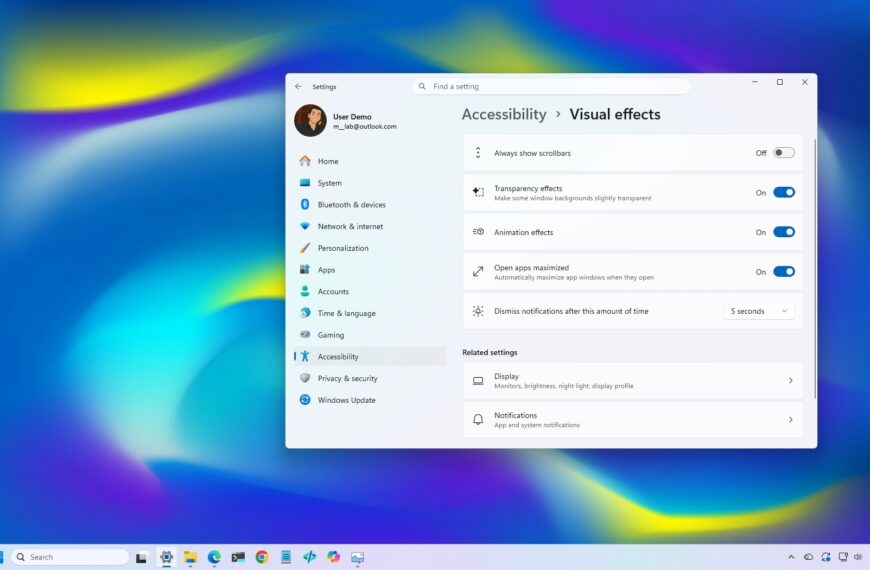Open Network & internet settings
The height and width of the screenshot is (570, 870).
tap(370, 226)
